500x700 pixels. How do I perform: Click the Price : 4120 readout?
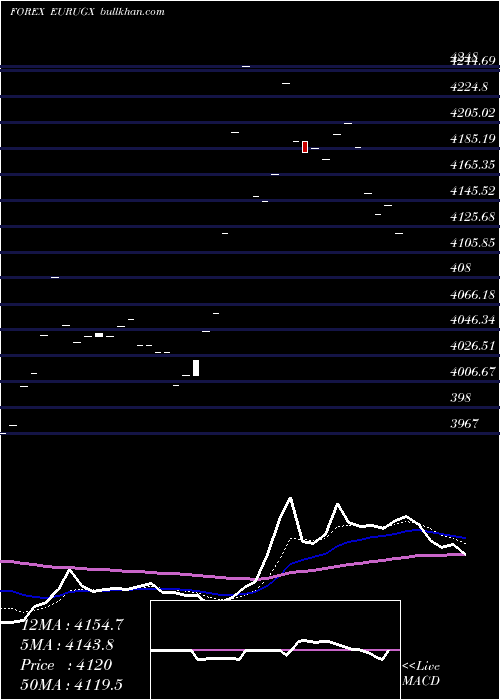coord(67,665)
